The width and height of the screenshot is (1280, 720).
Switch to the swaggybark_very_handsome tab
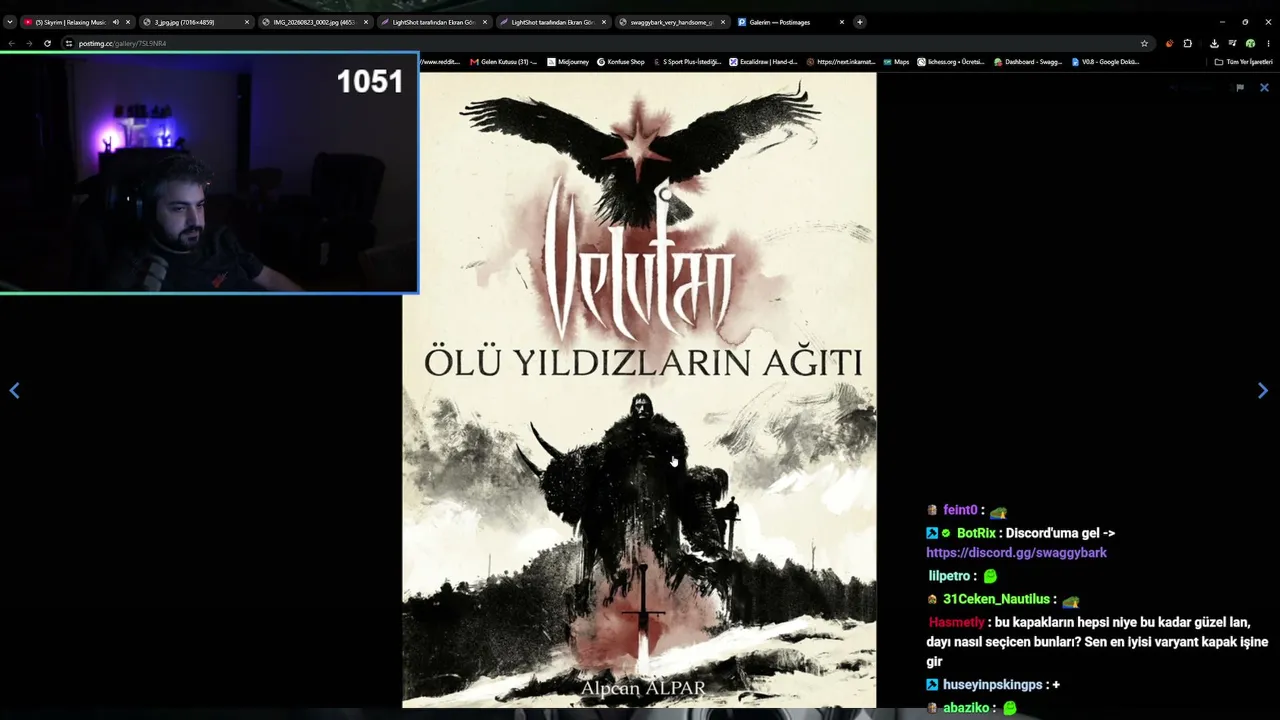coord(671,22)
